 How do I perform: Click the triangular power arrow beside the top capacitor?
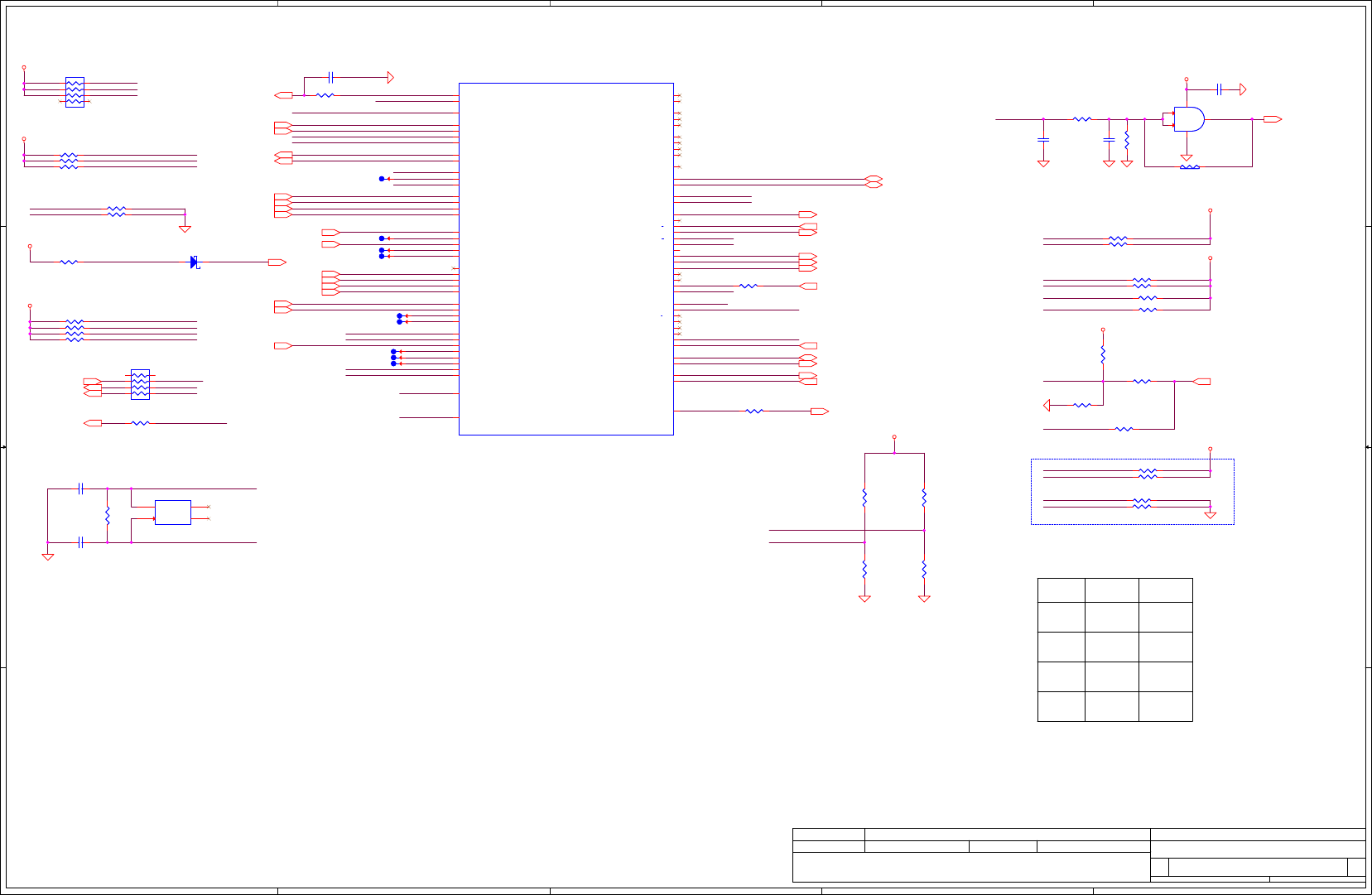tap(391, 78)
